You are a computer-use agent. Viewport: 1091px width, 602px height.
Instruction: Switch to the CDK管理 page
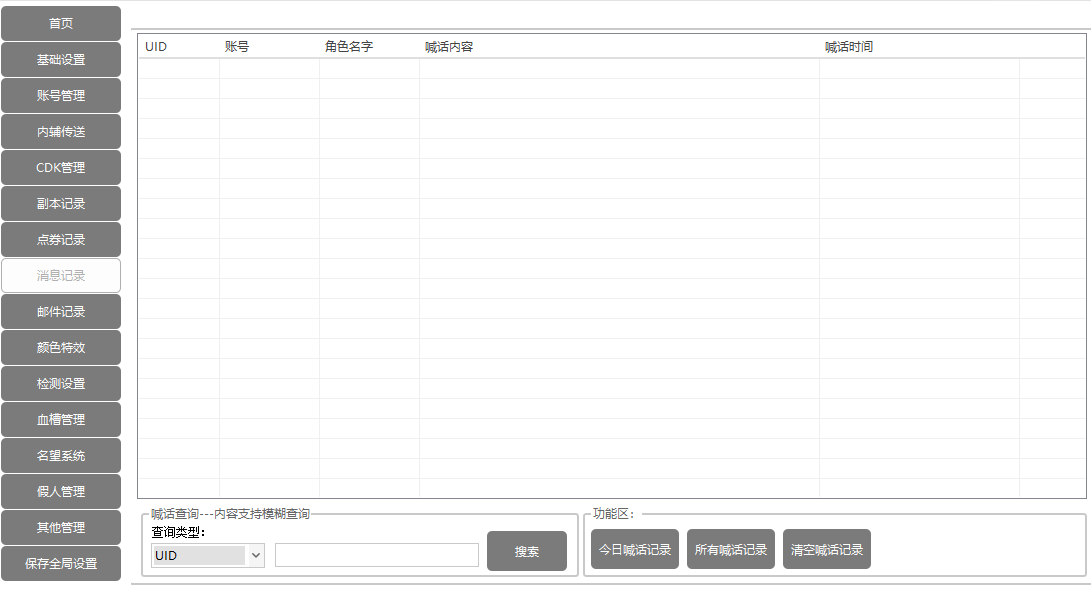(61, 168)
